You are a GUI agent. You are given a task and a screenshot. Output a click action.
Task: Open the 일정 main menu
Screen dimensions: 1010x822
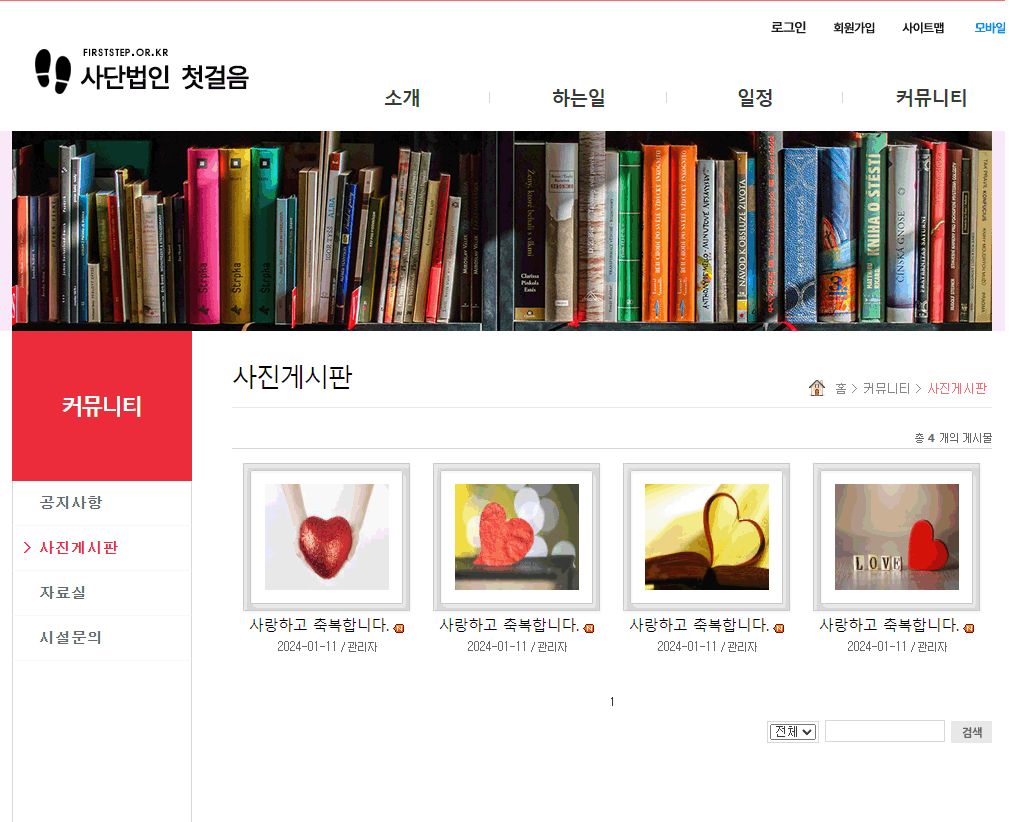tap(755, 98)
